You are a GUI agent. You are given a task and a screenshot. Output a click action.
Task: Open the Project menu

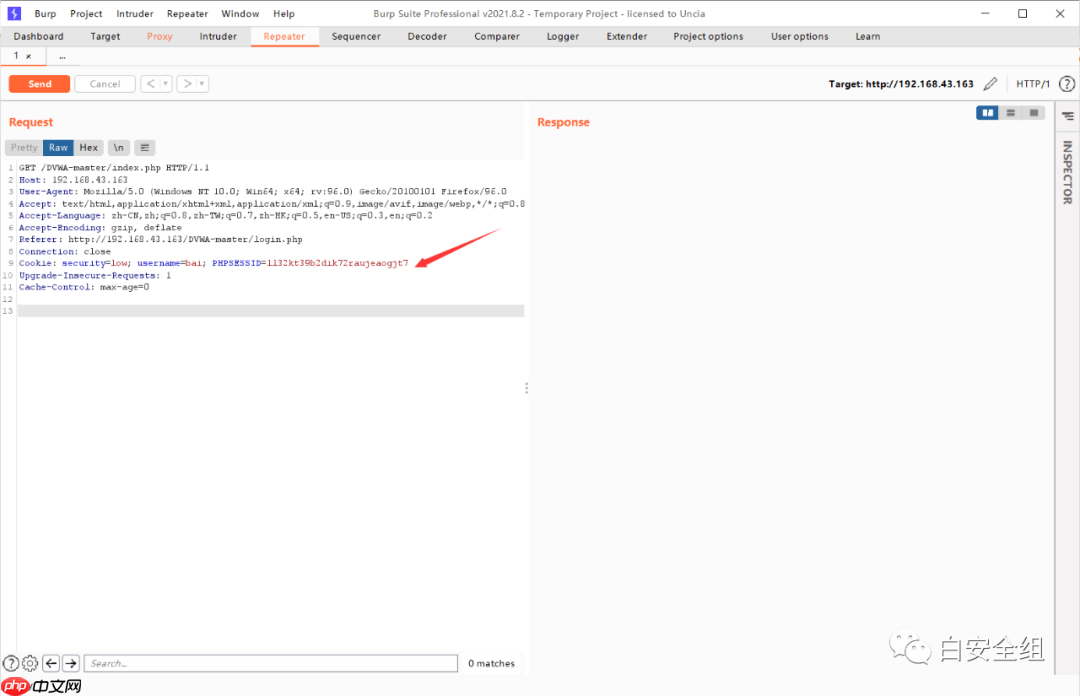coord(86,13)
